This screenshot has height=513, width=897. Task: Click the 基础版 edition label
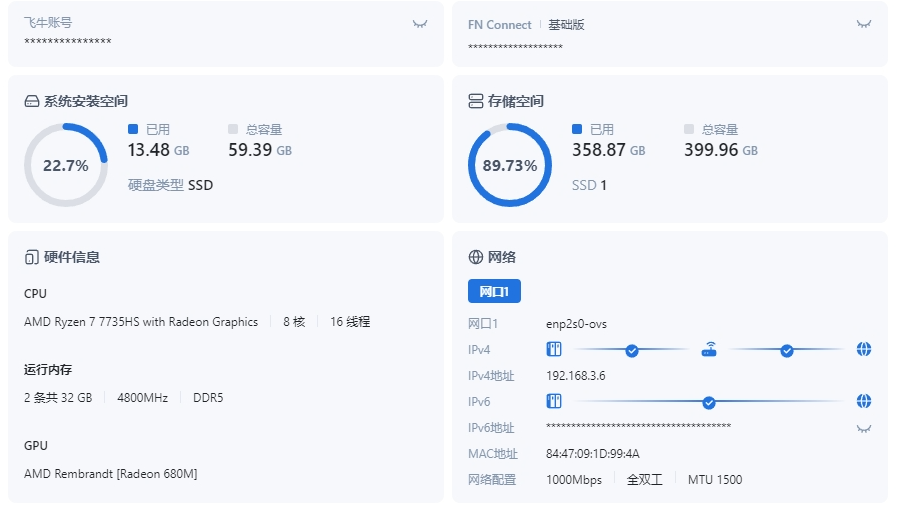point(566,25)
